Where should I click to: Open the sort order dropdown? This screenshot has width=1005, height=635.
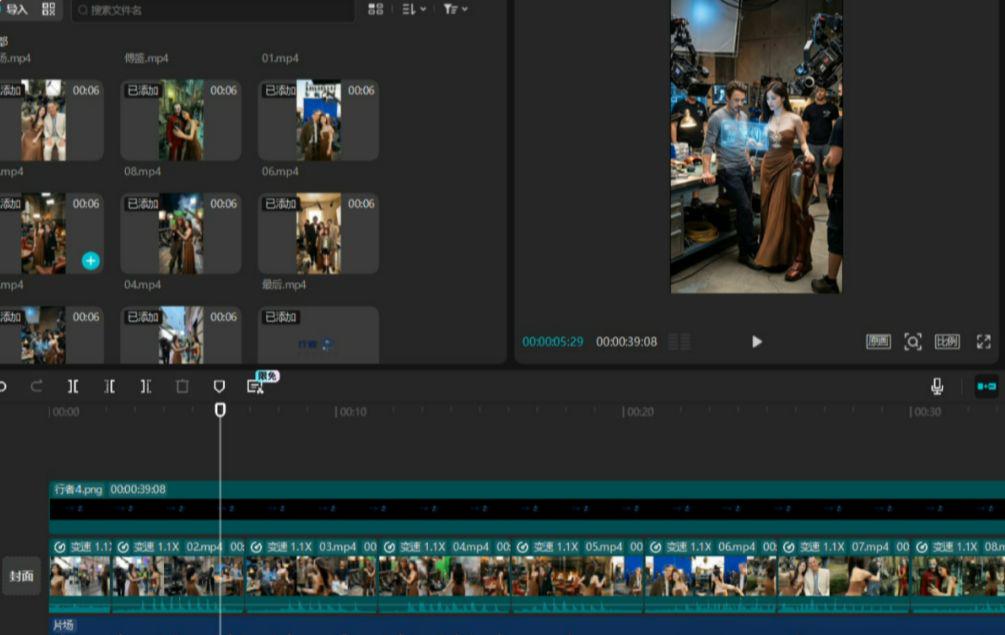click(x=413, y=9)
